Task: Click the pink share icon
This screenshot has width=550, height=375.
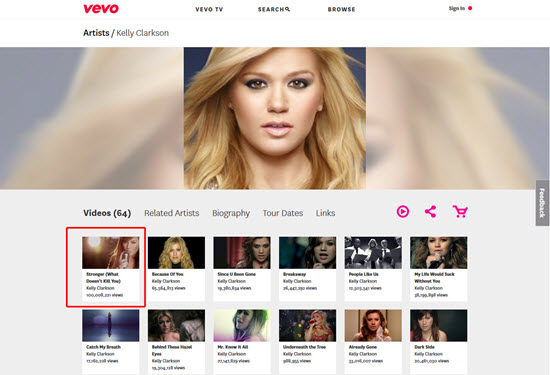Action: [430, 212]
